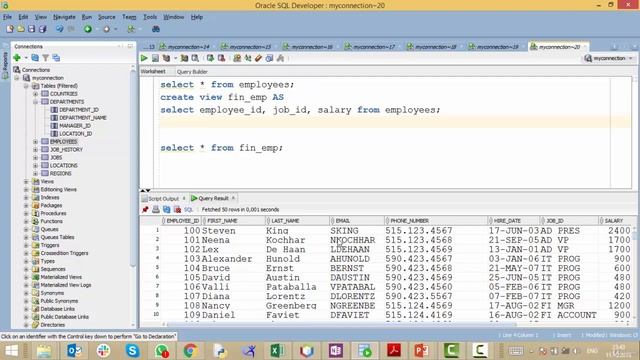Open the File menu
This screenshot has width=640, height=360.
(x=7, y=17)
